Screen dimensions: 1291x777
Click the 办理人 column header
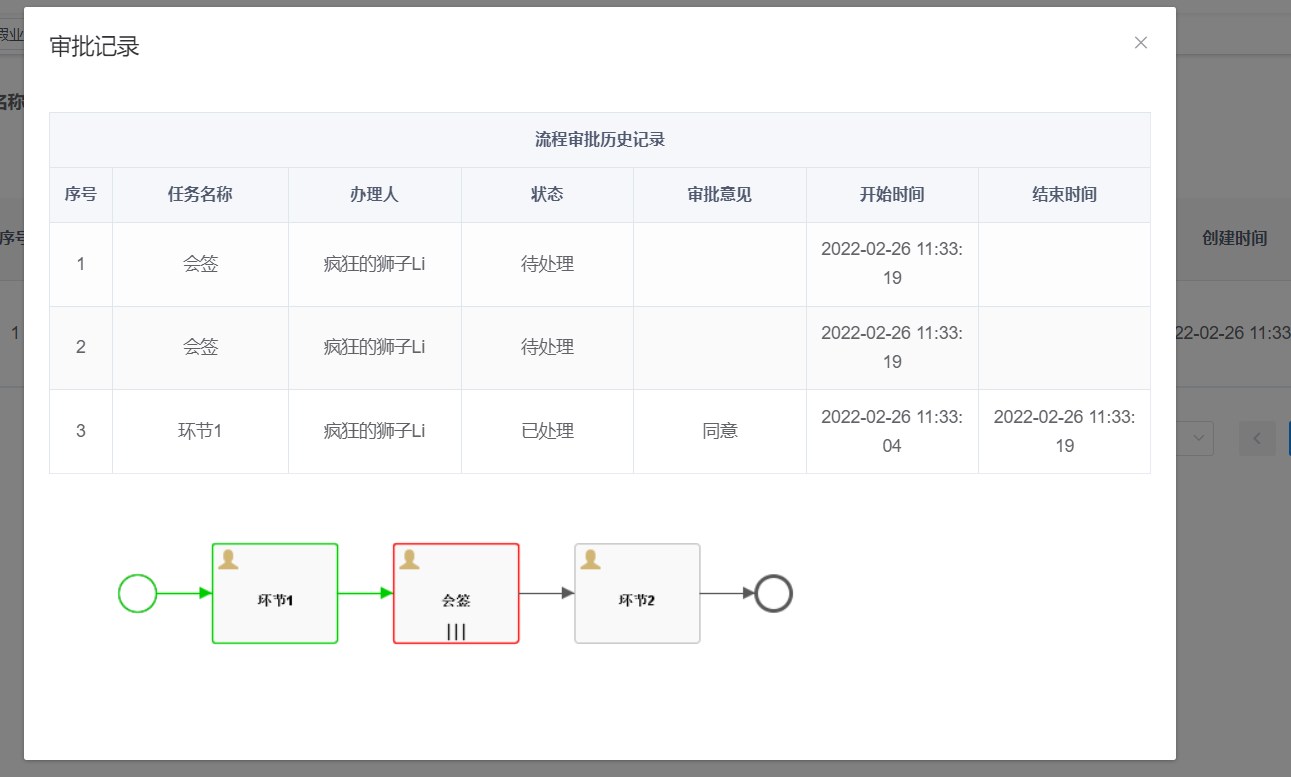[374, 195]
